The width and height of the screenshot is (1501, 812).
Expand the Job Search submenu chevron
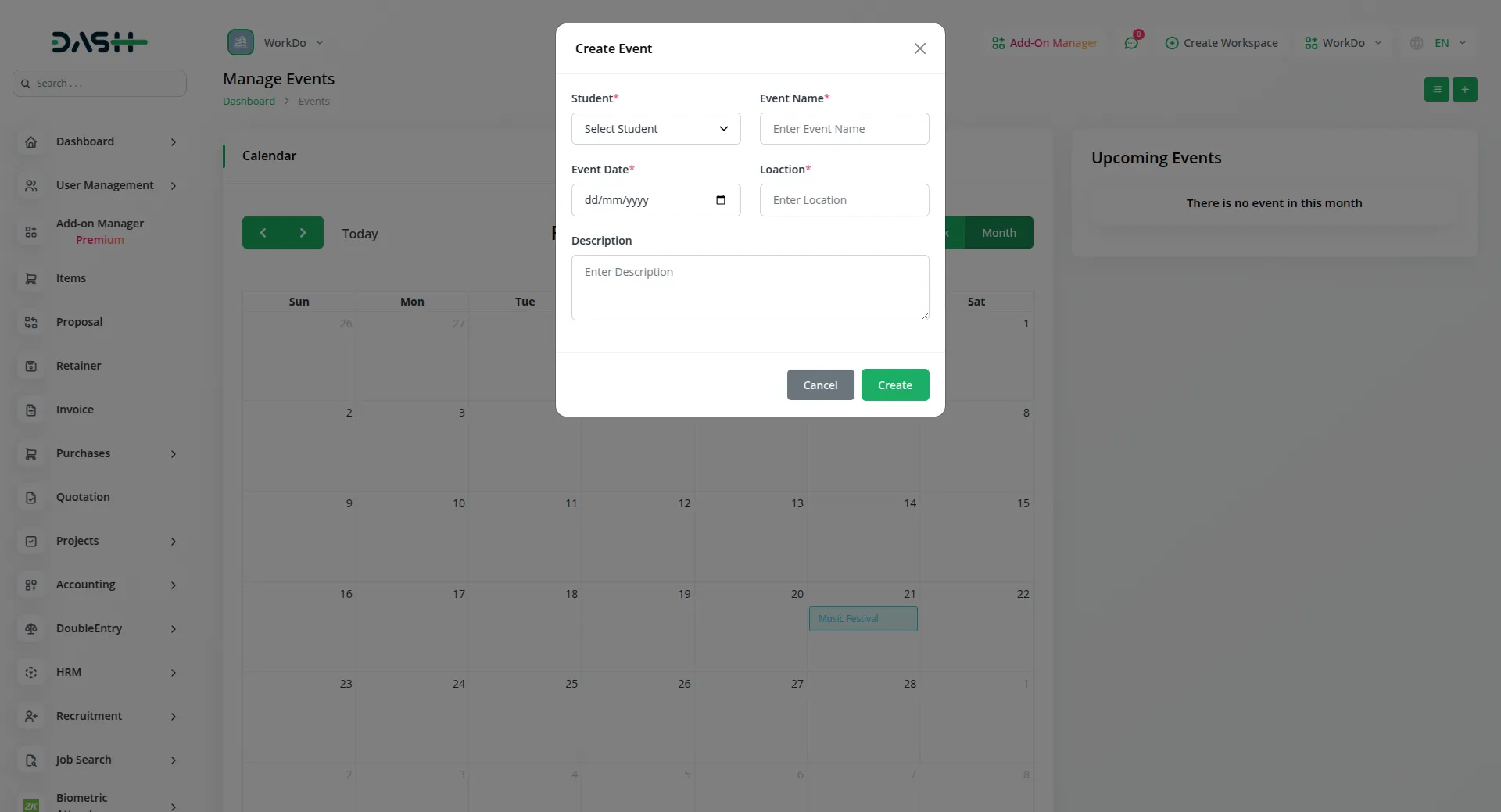(x=174, y=760)
